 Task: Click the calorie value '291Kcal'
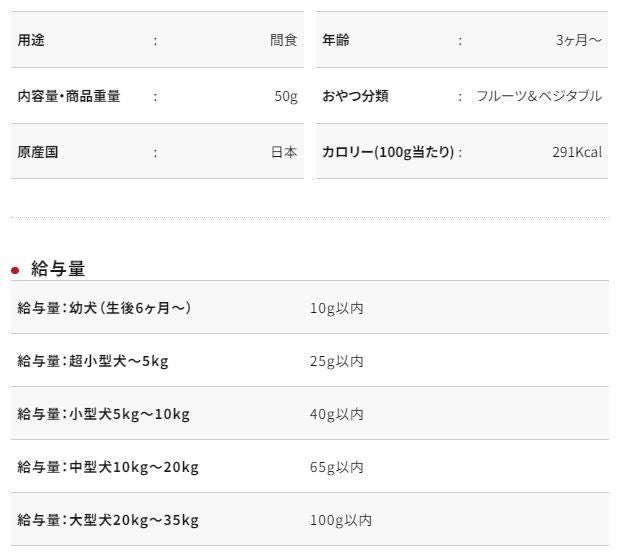(x=577, y=152)
